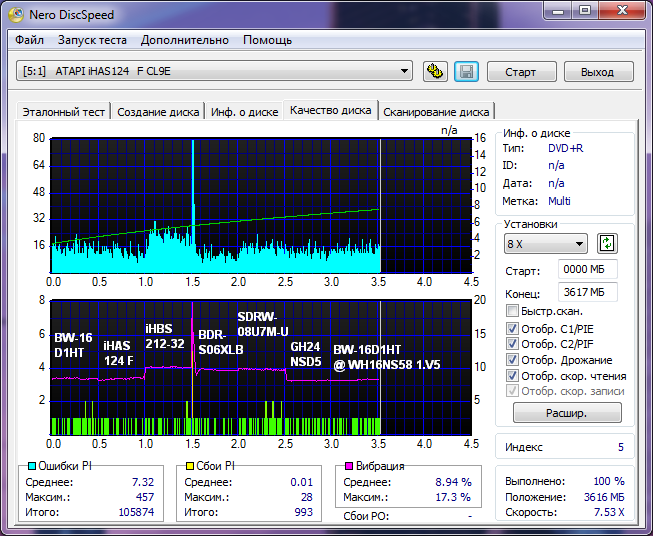Click the refresh speeds icon next to 8 X
Image resolution: width=653 pixels, height=536 pixels.
(x=607, y=243)
